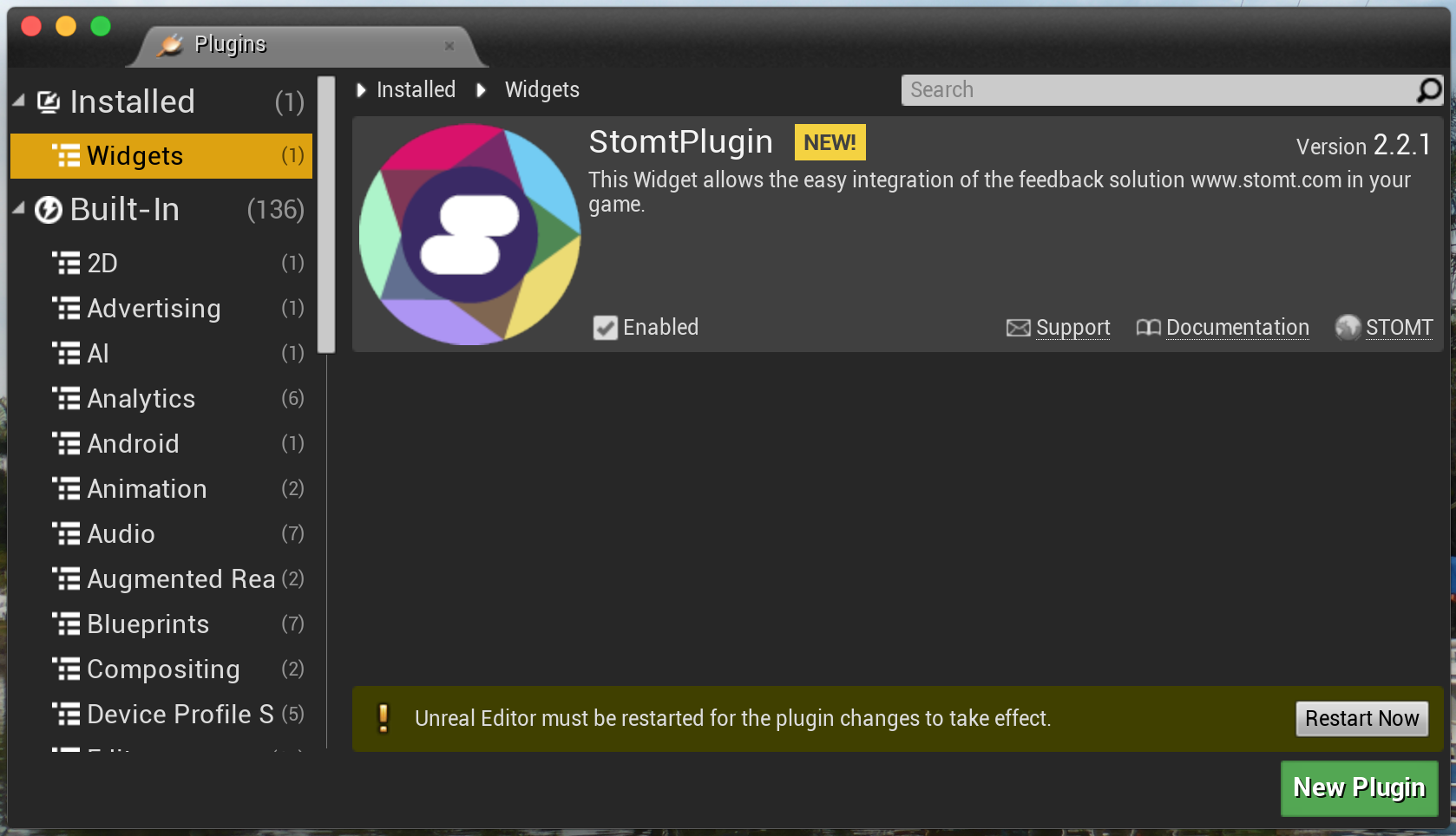This screenshot has width=1456, height=836.
Task: Open the Support link
Action: [1072, 328]
